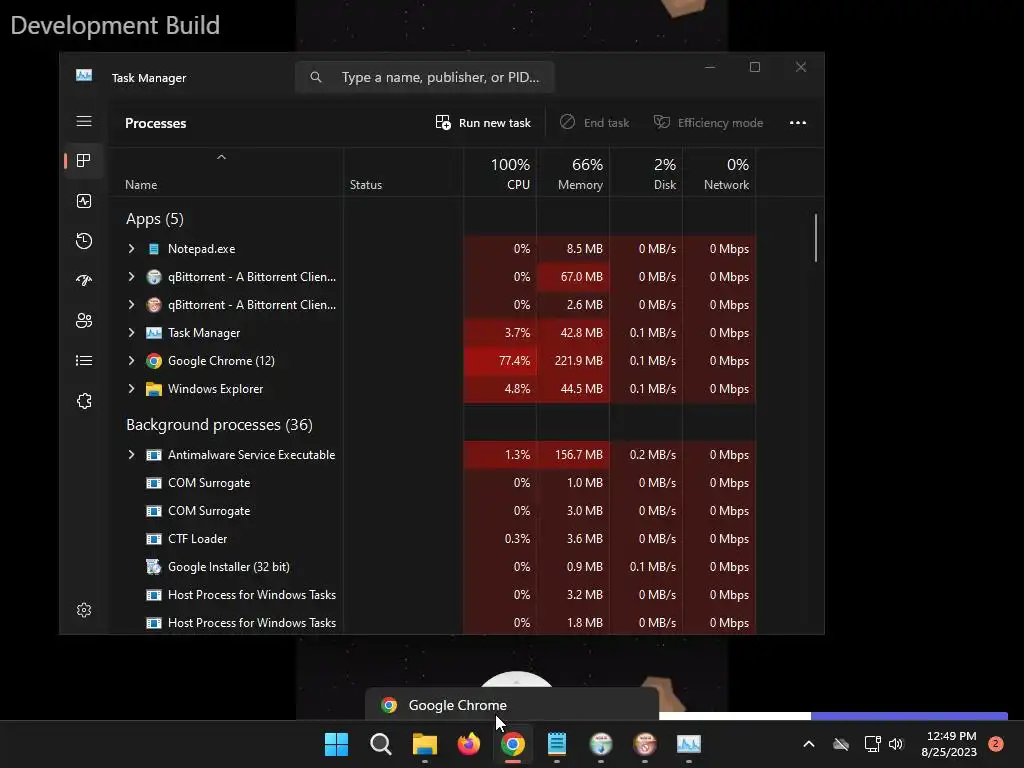Select the Google Chrome icon in process list
The height and width of the screenshot is (768, 1024).
pyautogui.click(x=153, y=360)
